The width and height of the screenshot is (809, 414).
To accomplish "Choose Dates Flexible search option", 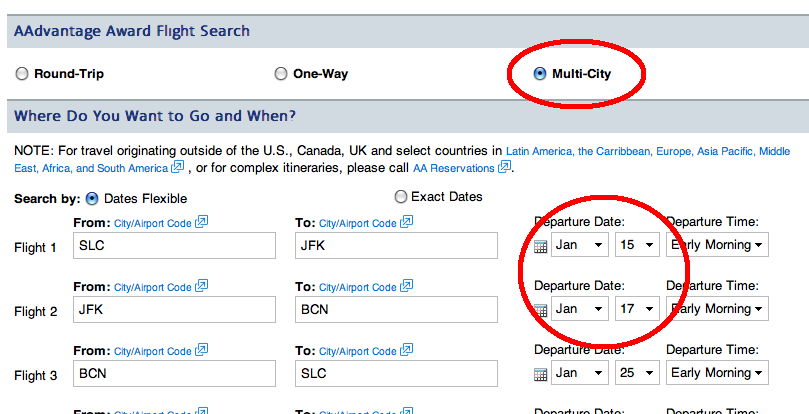I will (x=91, y=198).
